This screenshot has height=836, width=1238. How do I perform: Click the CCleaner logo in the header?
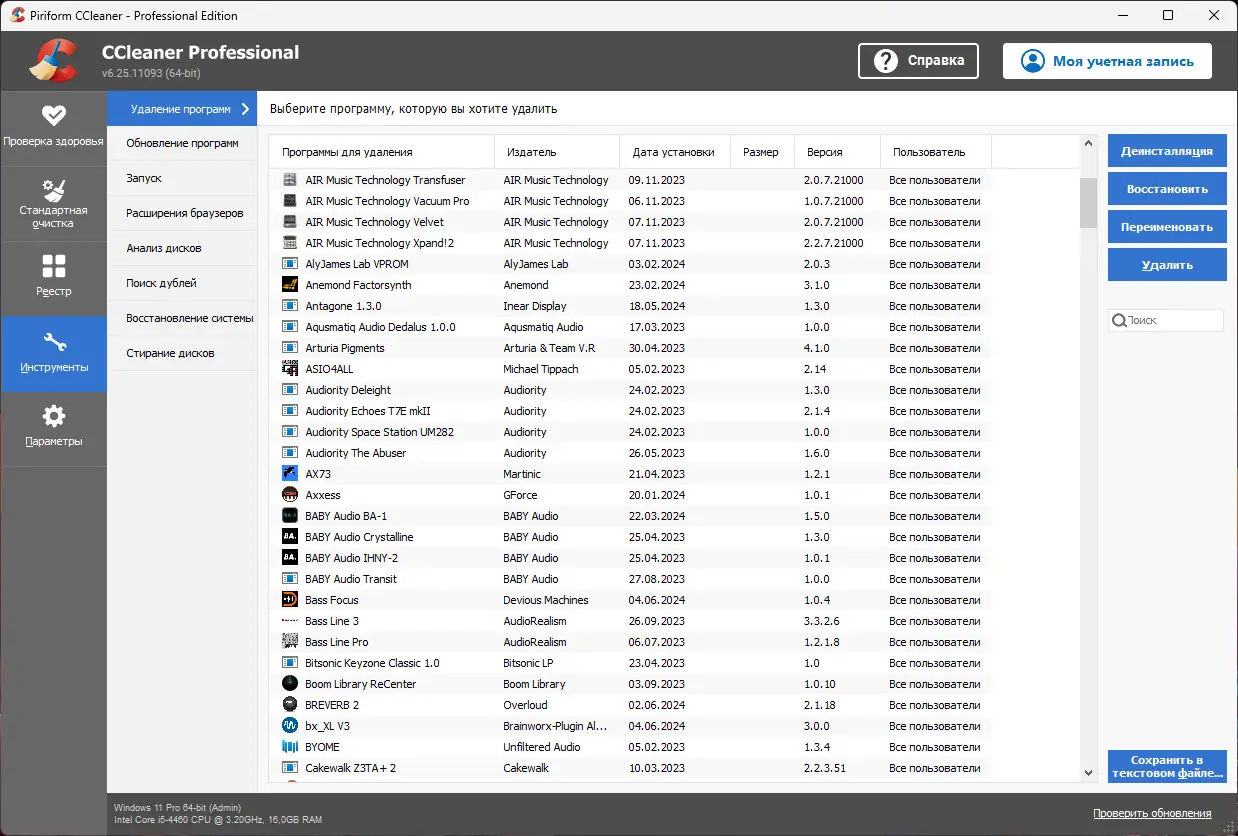click(x=52, y=60)
